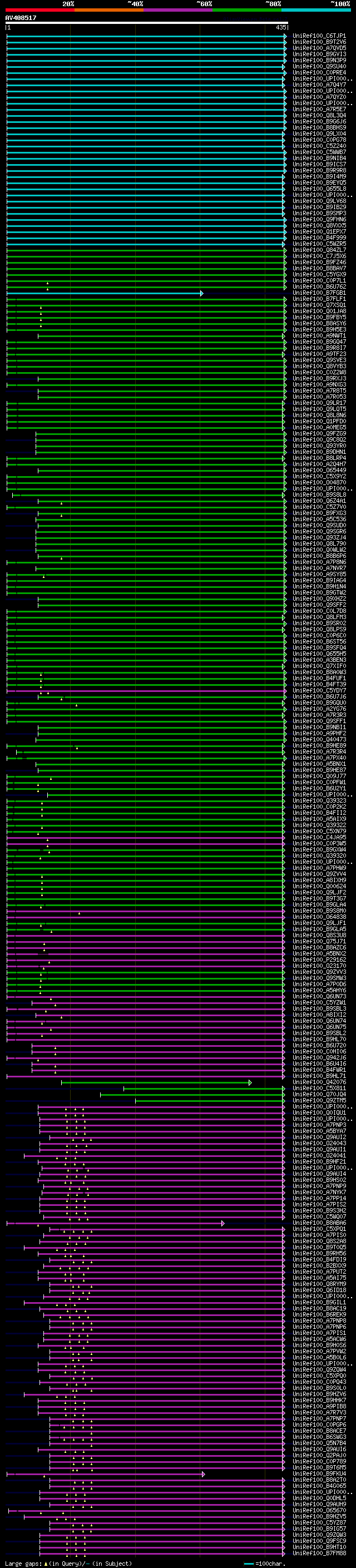Select hit label UniRef100_Q8LPS9

[x=319, y=630]
